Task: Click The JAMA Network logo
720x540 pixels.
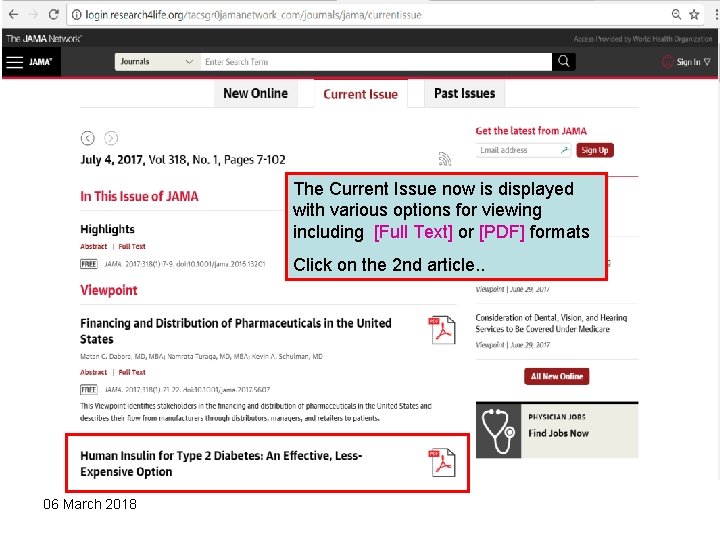Action: click(x=44, y=39)
